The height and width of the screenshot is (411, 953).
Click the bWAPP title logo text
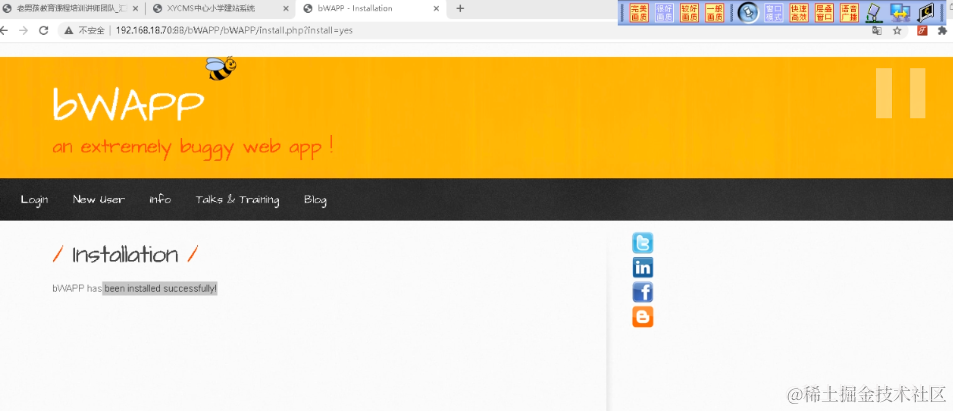point(128,105)
